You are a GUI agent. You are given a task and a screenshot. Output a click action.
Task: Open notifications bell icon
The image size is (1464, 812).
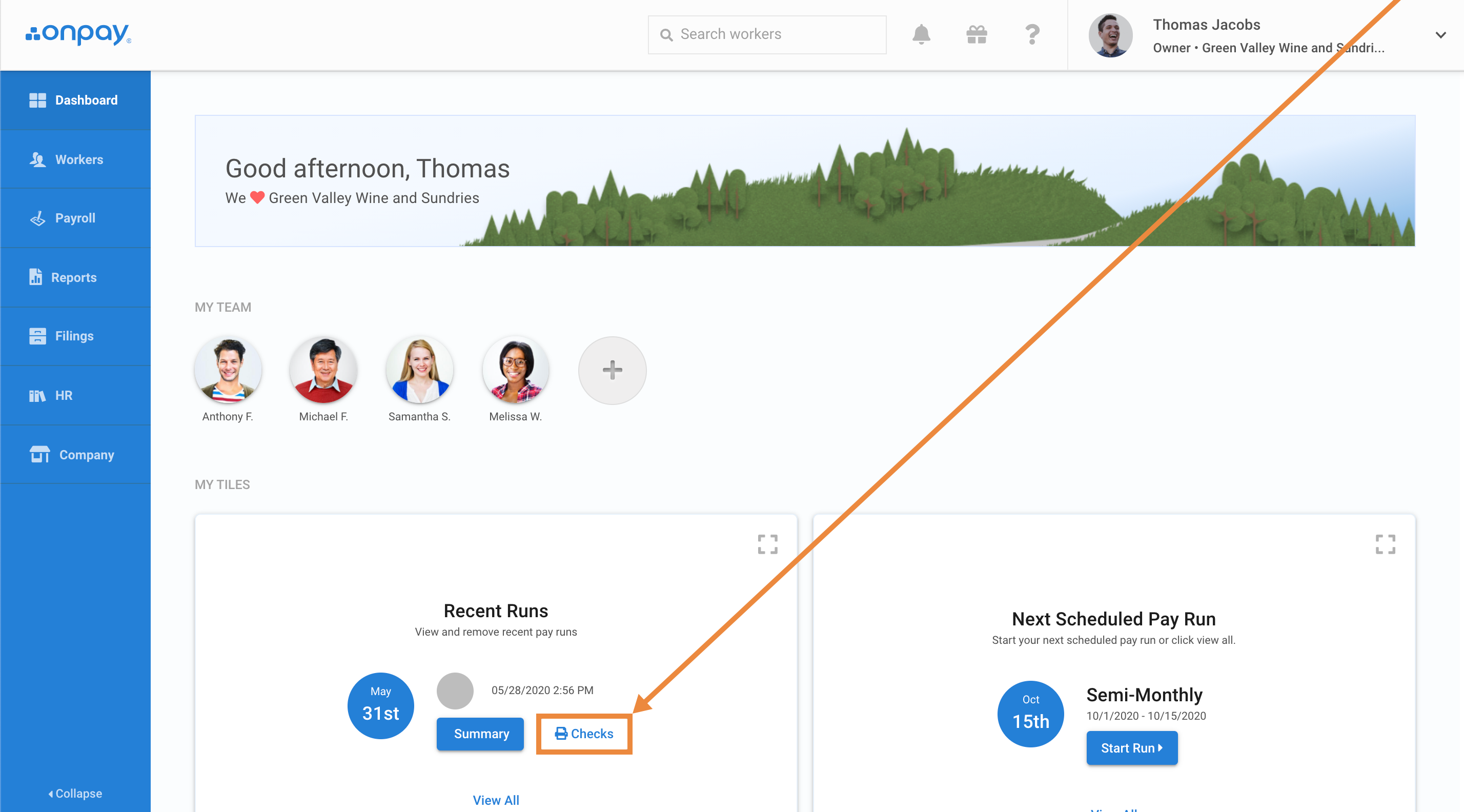[x=921, y=34]
